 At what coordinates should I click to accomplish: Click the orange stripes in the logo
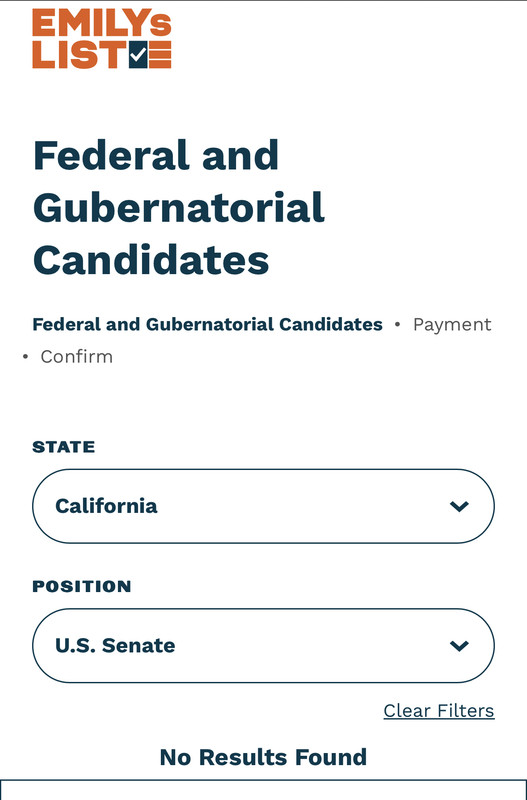(x=160, y=54)
